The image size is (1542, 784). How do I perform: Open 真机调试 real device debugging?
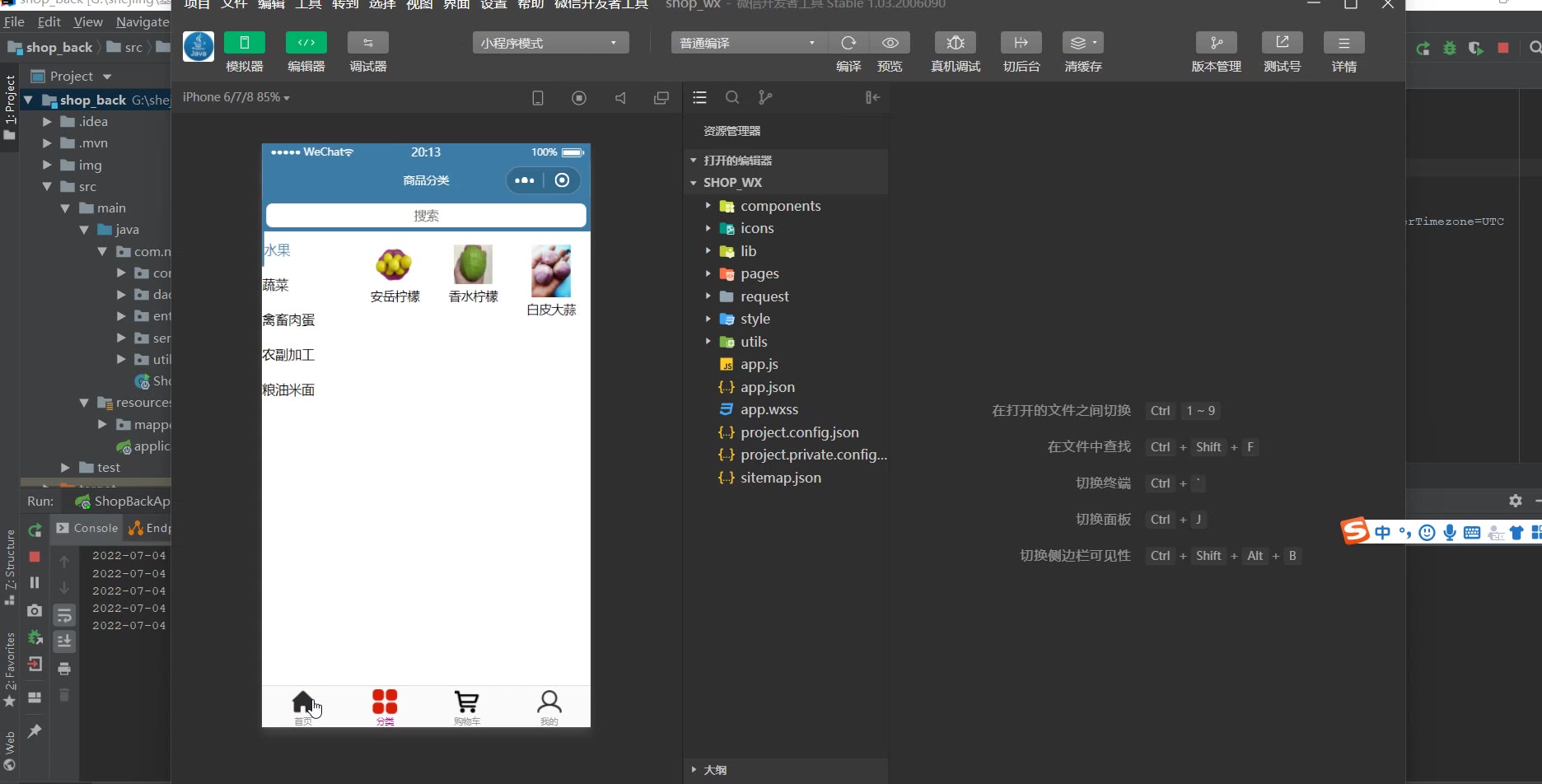pos(956,43)
